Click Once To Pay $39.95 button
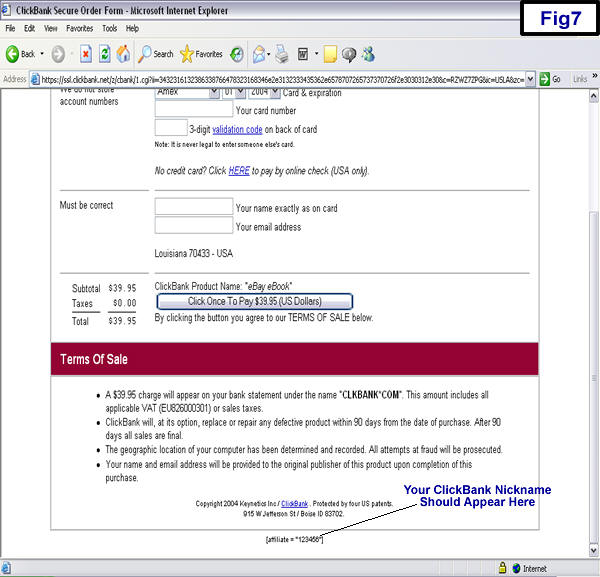The width and height of the screenshot is (600, 577). click(254, 302)
